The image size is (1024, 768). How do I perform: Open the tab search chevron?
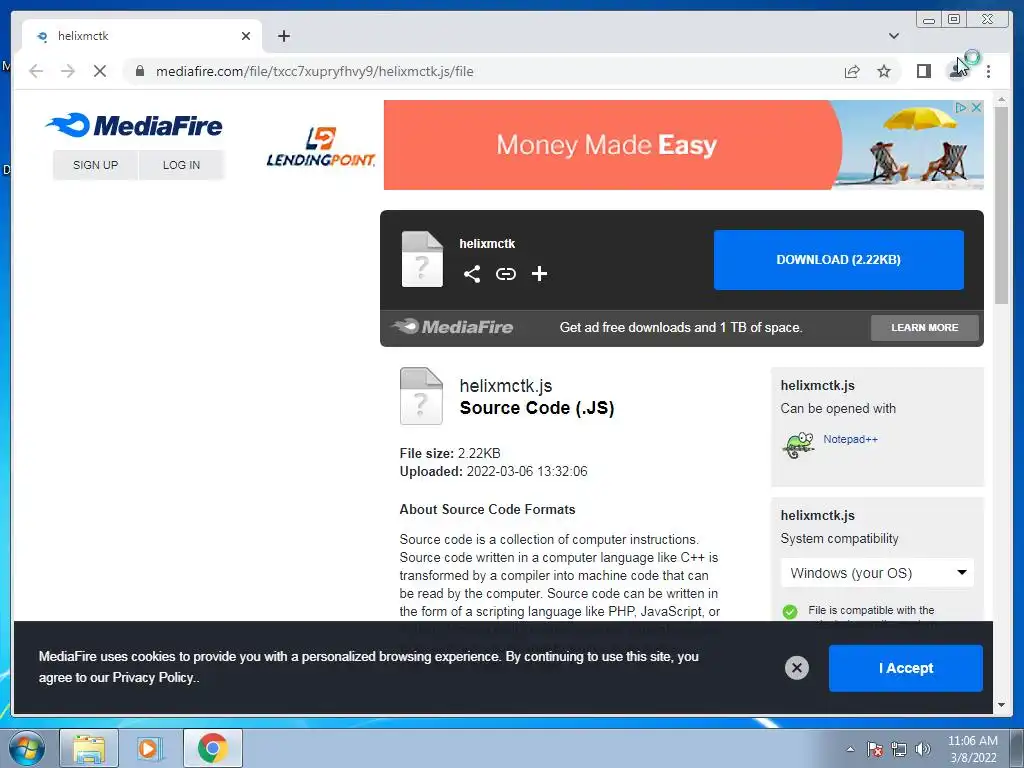pos(893,36)
